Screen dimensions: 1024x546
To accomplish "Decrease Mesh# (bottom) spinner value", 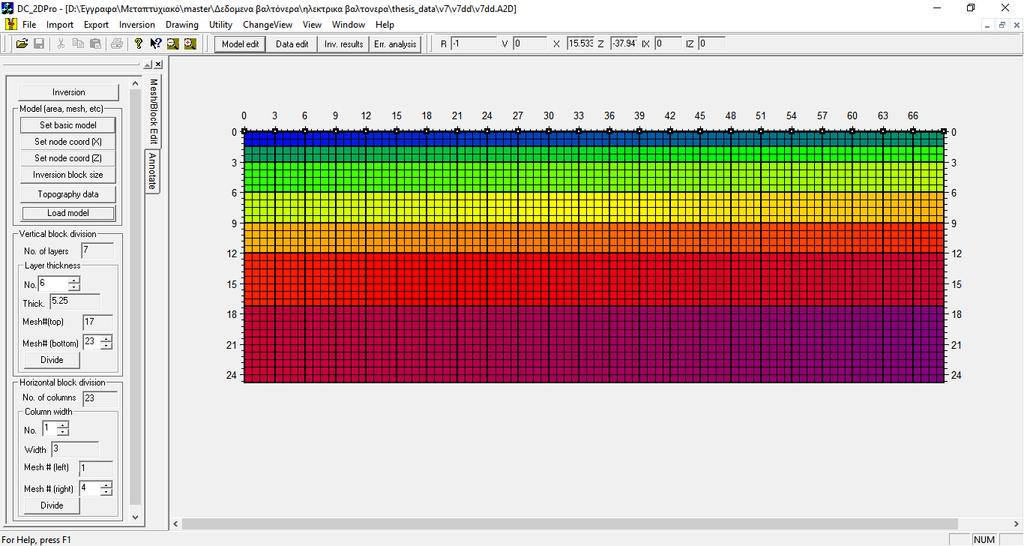I will coord(106,345).
